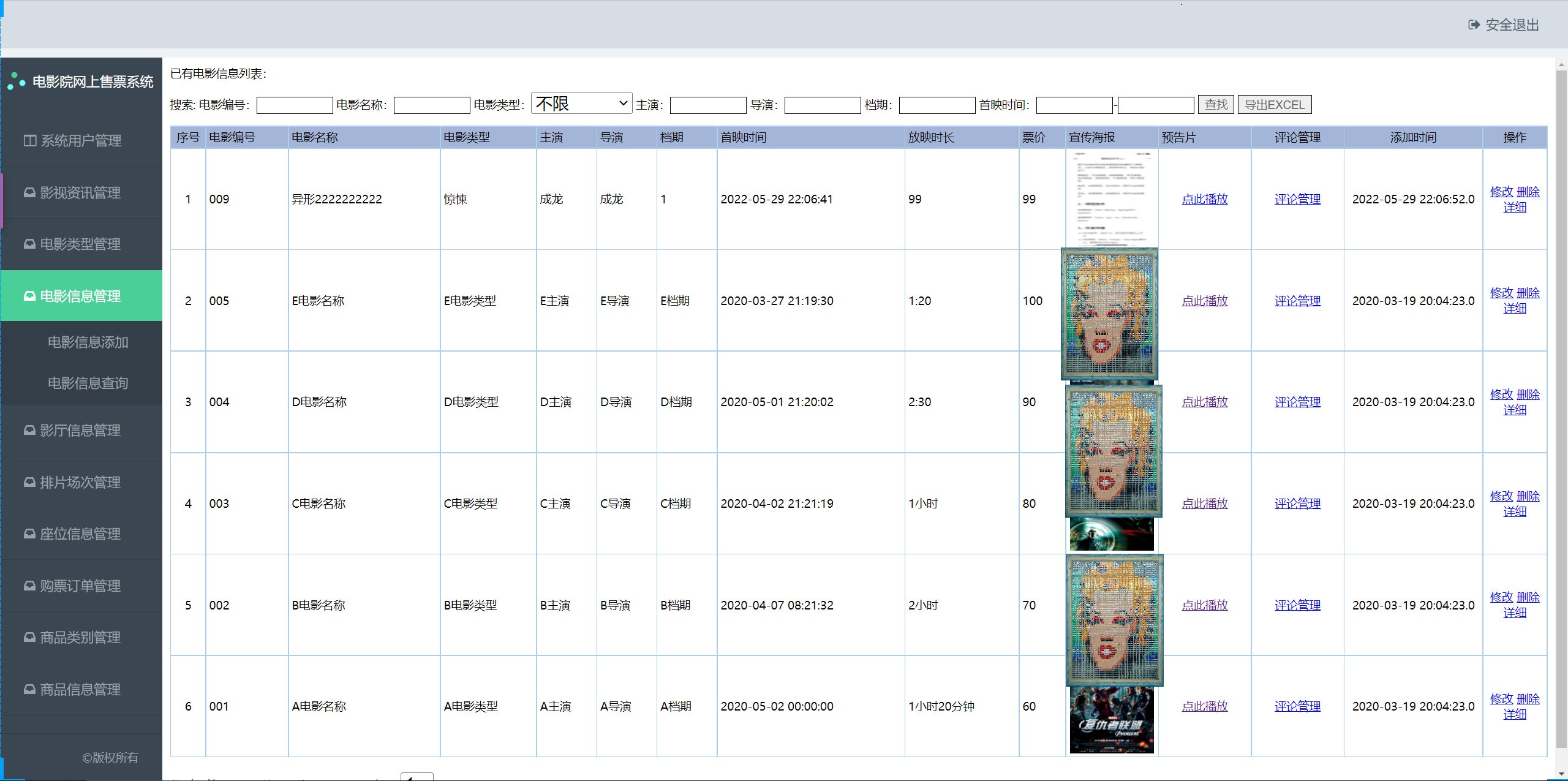This screenshot has width=1568, height=781.
Task: Click the 导出EXCEL button
Action: coord(1274,105)
